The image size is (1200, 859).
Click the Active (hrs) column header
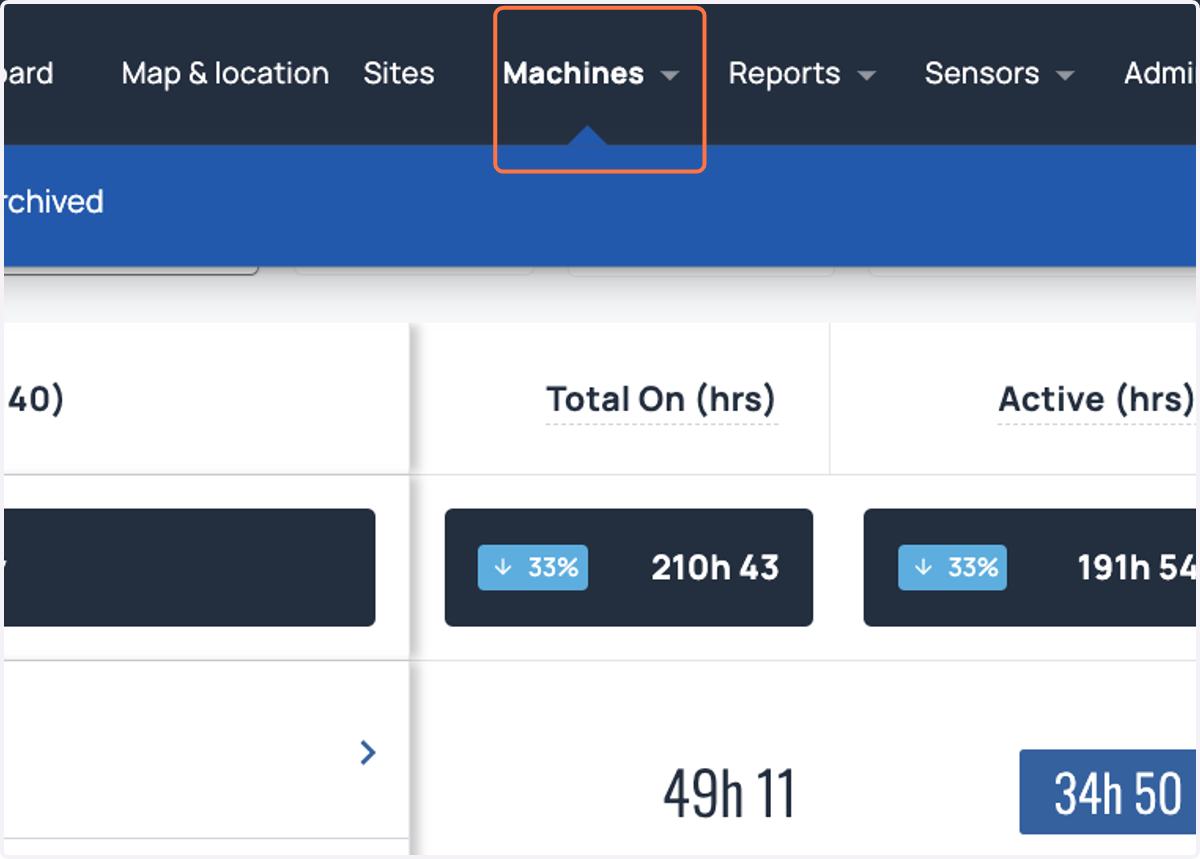[x=1096, y=400]
